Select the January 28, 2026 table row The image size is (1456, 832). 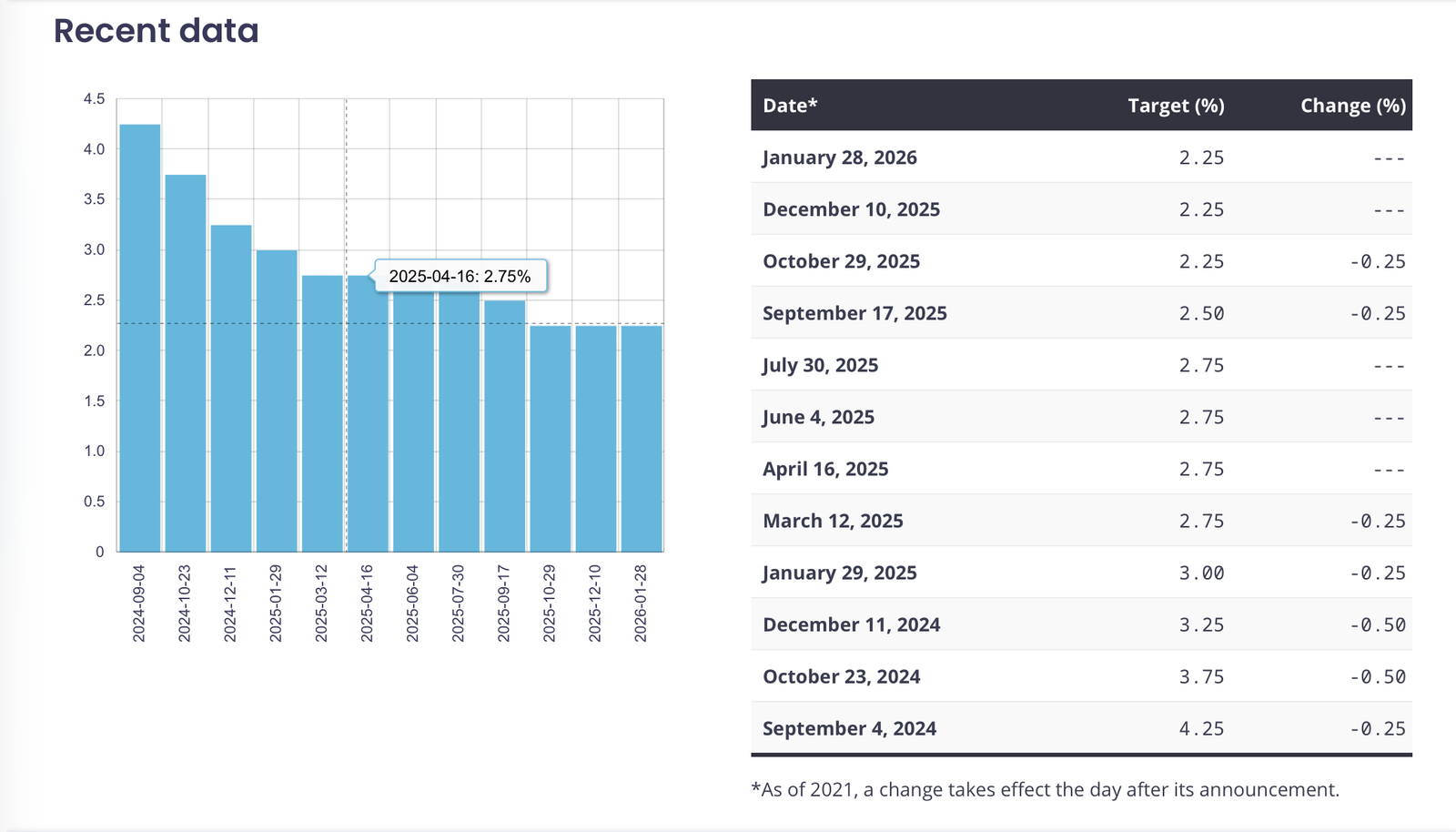click(x=1081, y=157)
